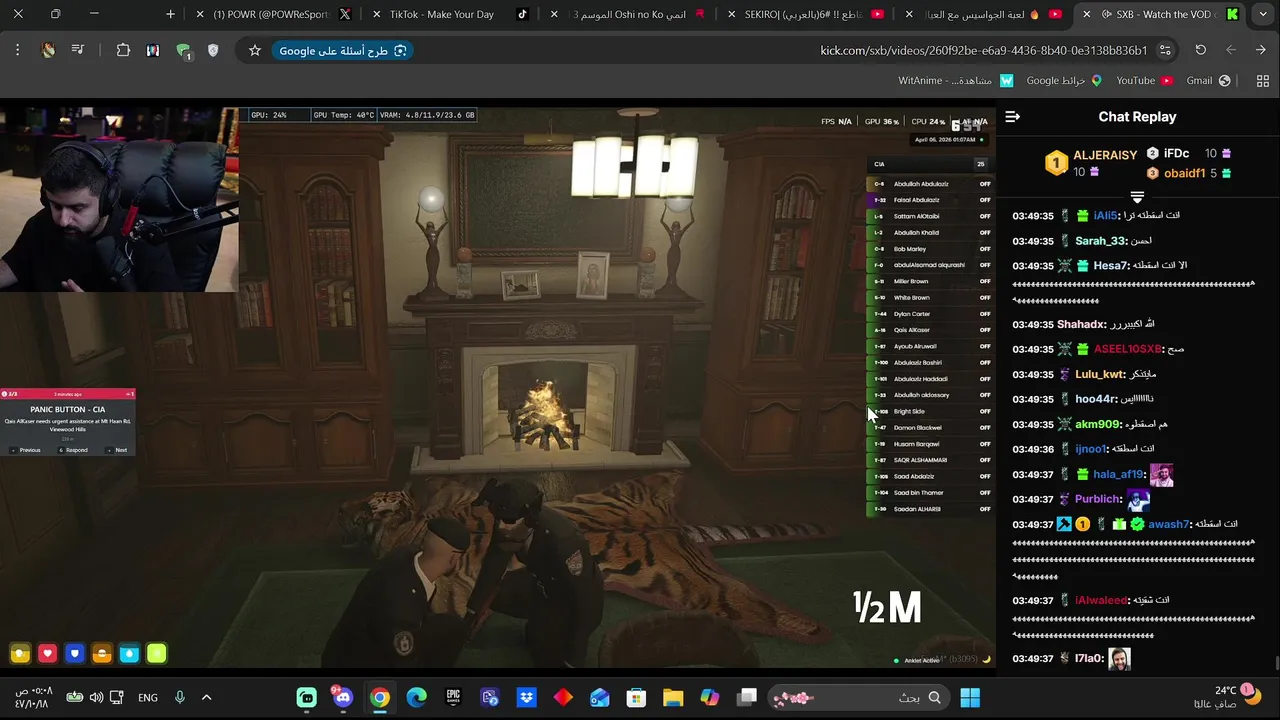Click the emote in hala_af19's message

(1161, 475)
